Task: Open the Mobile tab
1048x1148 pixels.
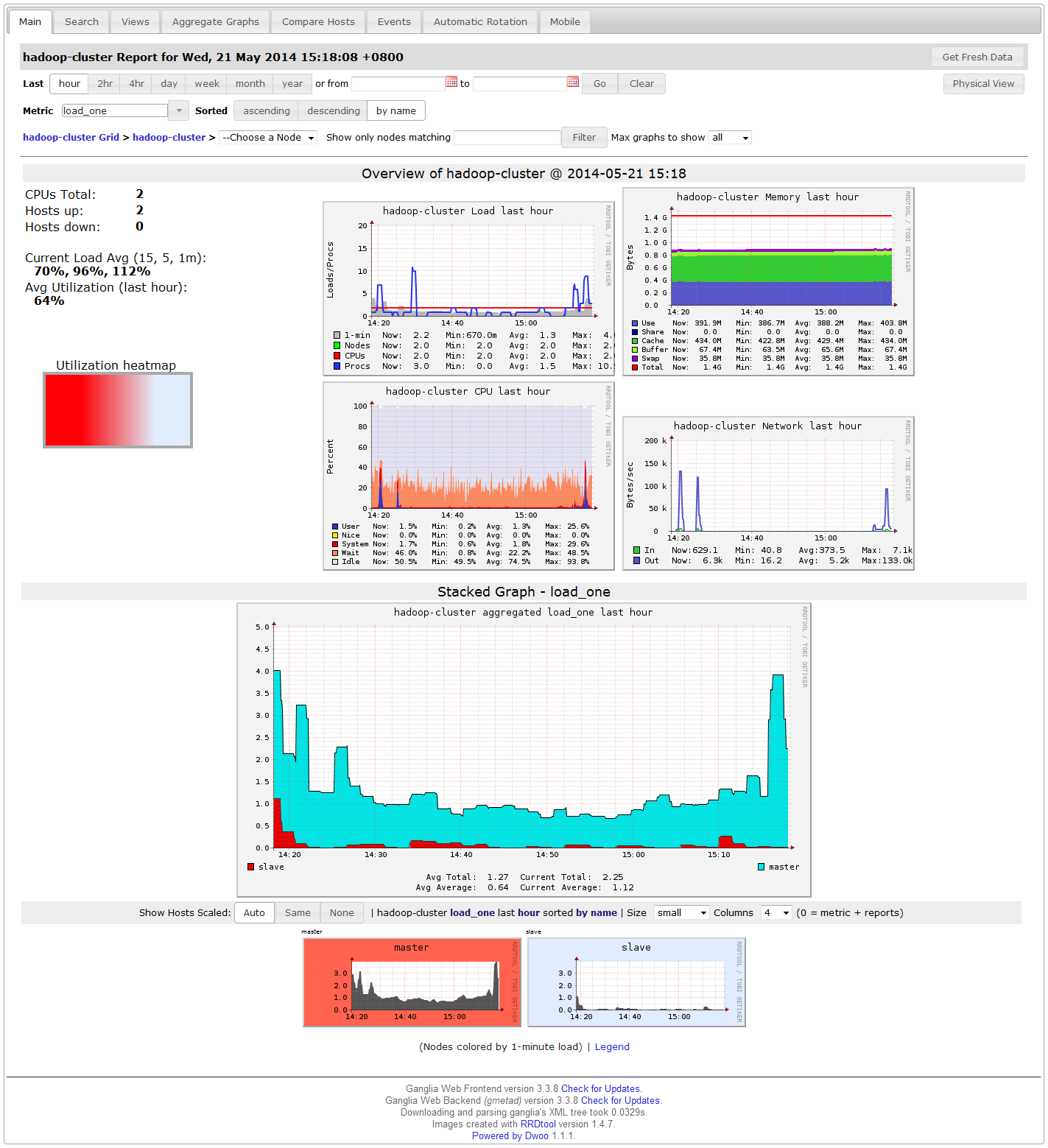Action: 565,22
